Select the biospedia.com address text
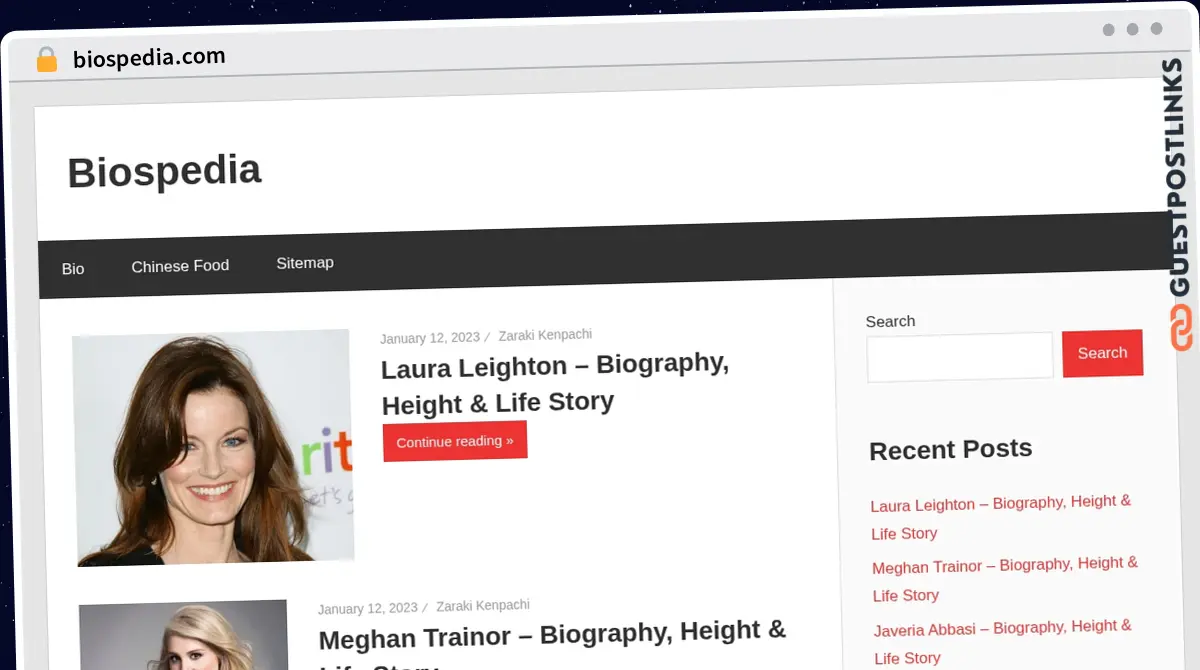 point(149,58)
